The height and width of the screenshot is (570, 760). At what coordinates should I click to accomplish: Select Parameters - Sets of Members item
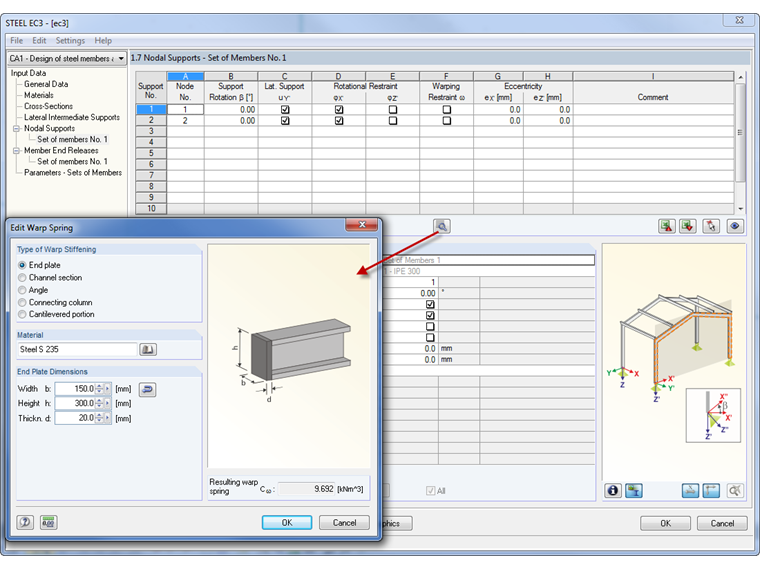click(73, 173)
